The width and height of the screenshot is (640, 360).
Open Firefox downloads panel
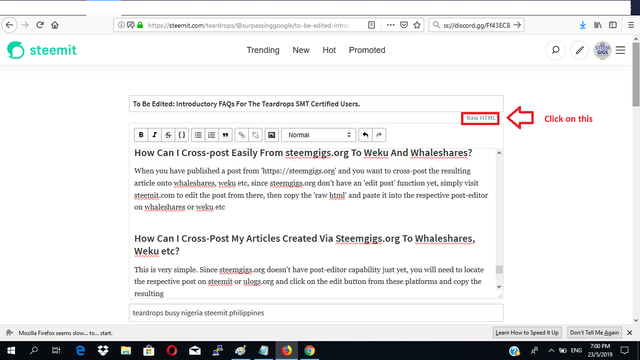583,25
